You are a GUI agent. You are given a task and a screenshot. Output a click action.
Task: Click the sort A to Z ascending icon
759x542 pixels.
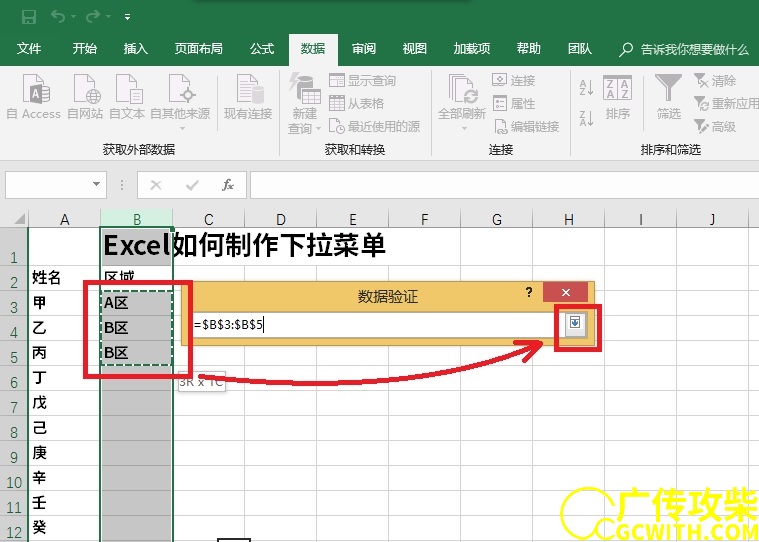click(586, 88)
